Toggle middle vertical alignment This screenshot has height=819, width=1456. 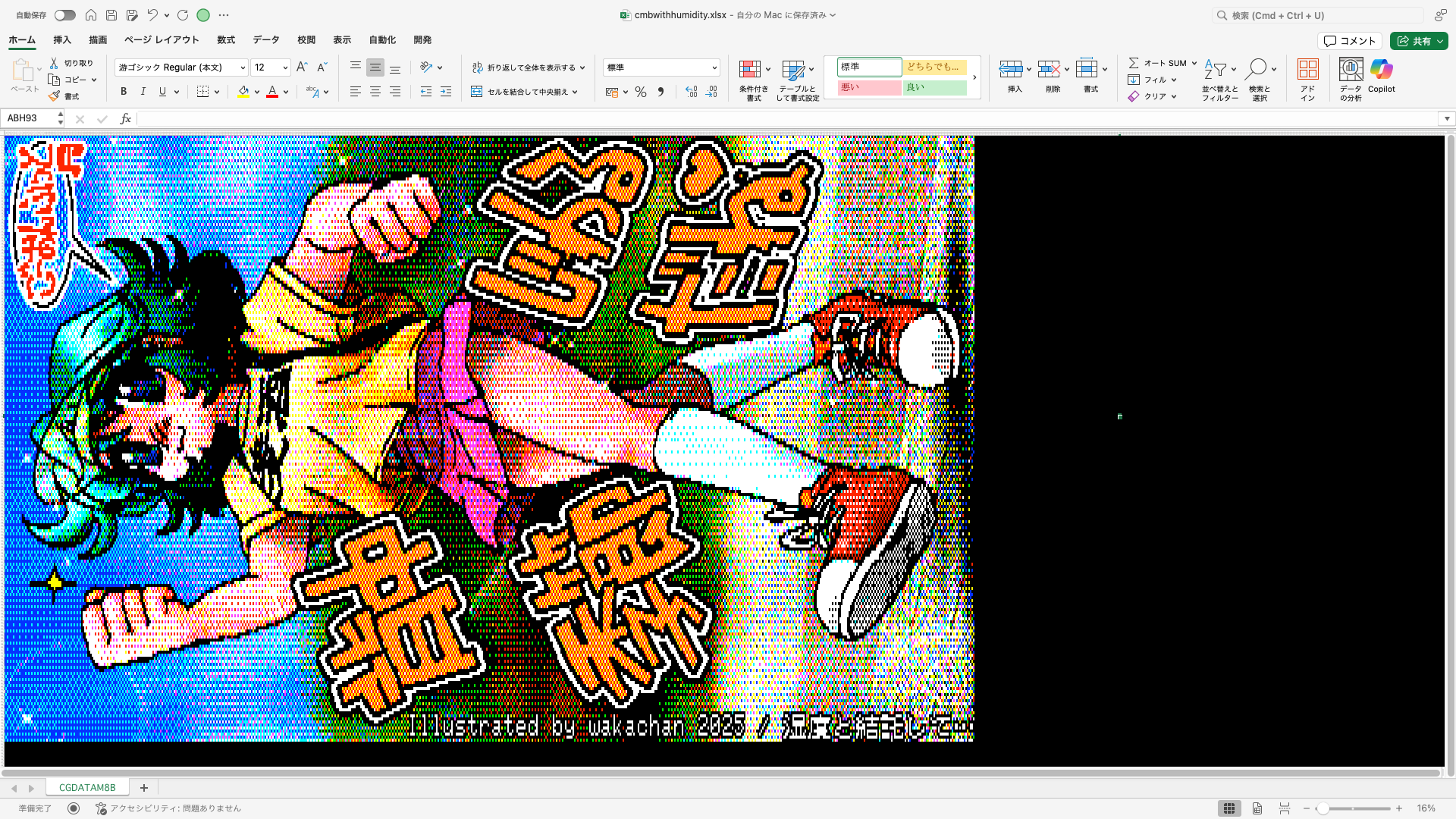click(375, 67)
